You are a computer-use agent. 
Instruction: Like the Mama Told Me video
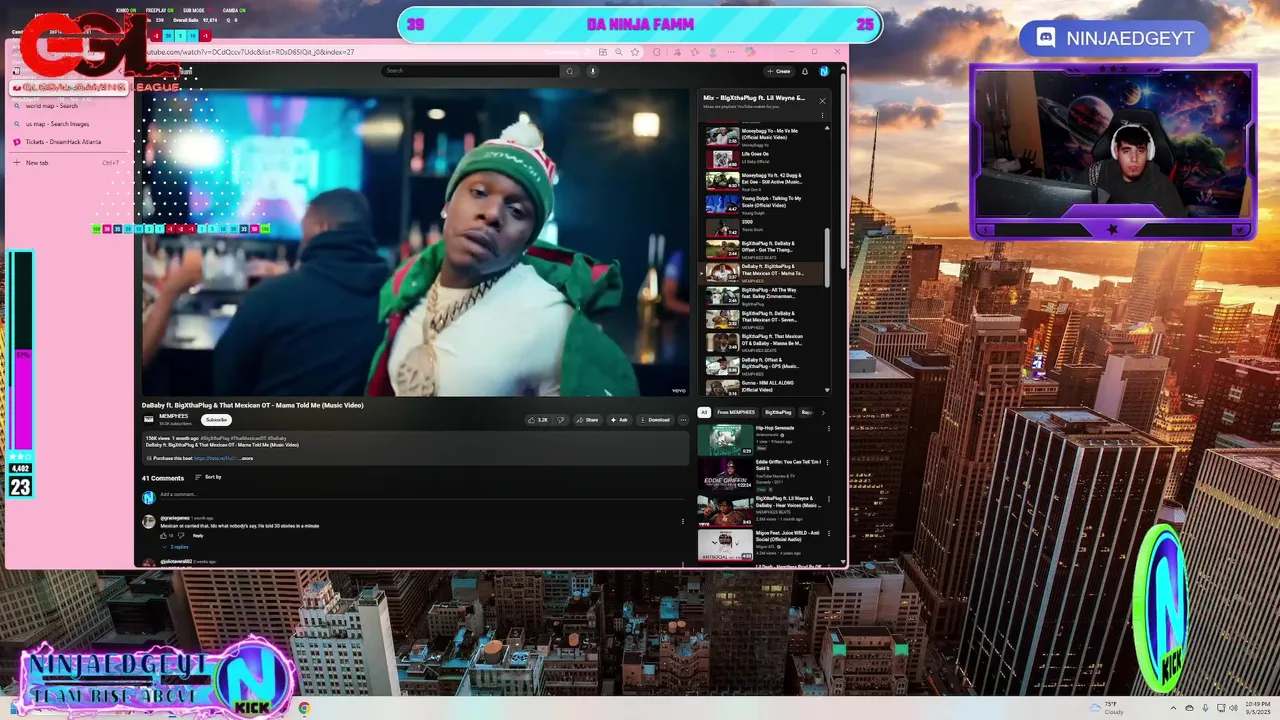click(x=539, y=420)
